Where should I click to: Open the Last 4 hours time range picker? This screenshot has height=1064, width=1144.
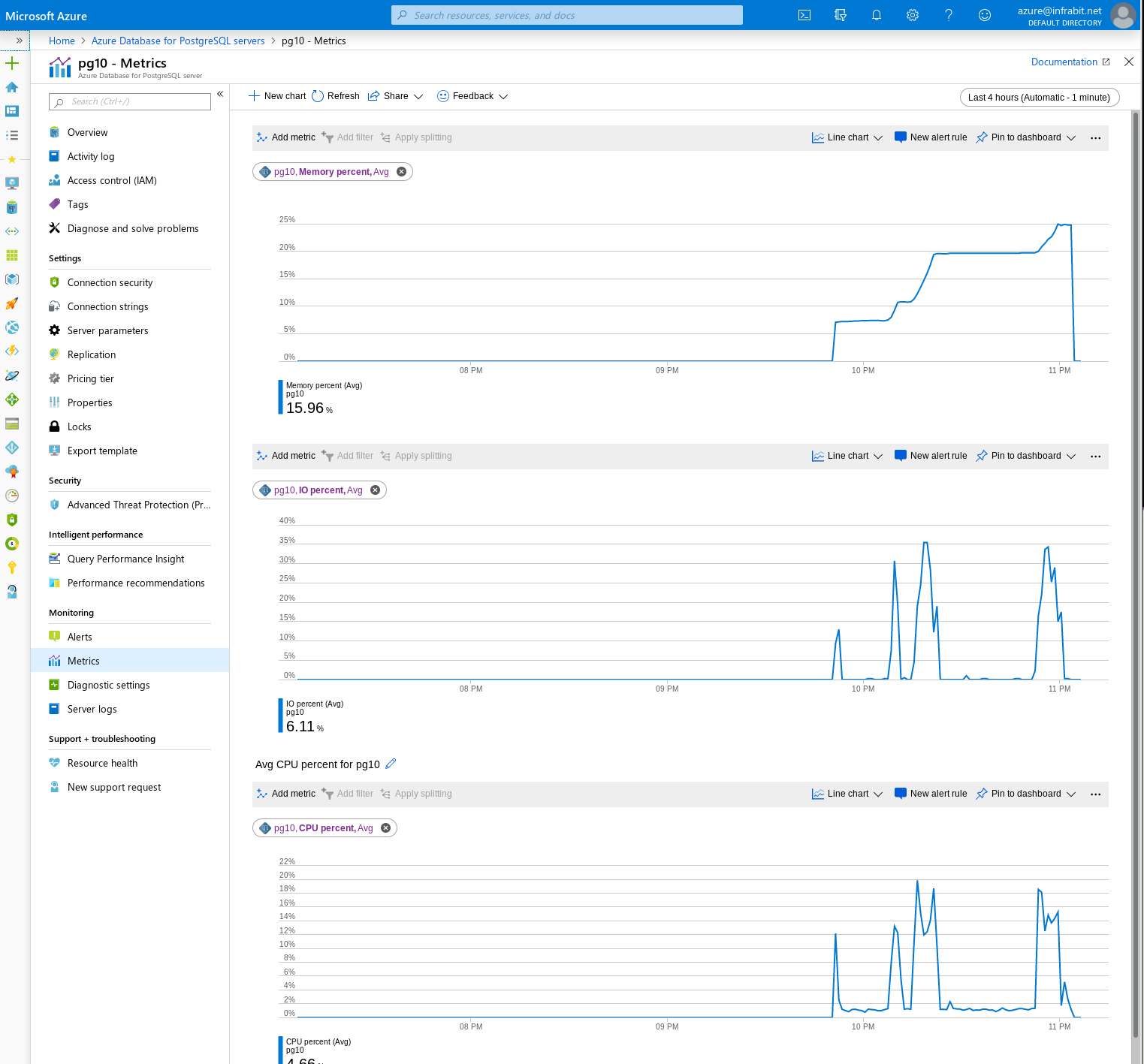coord(1040,98)
